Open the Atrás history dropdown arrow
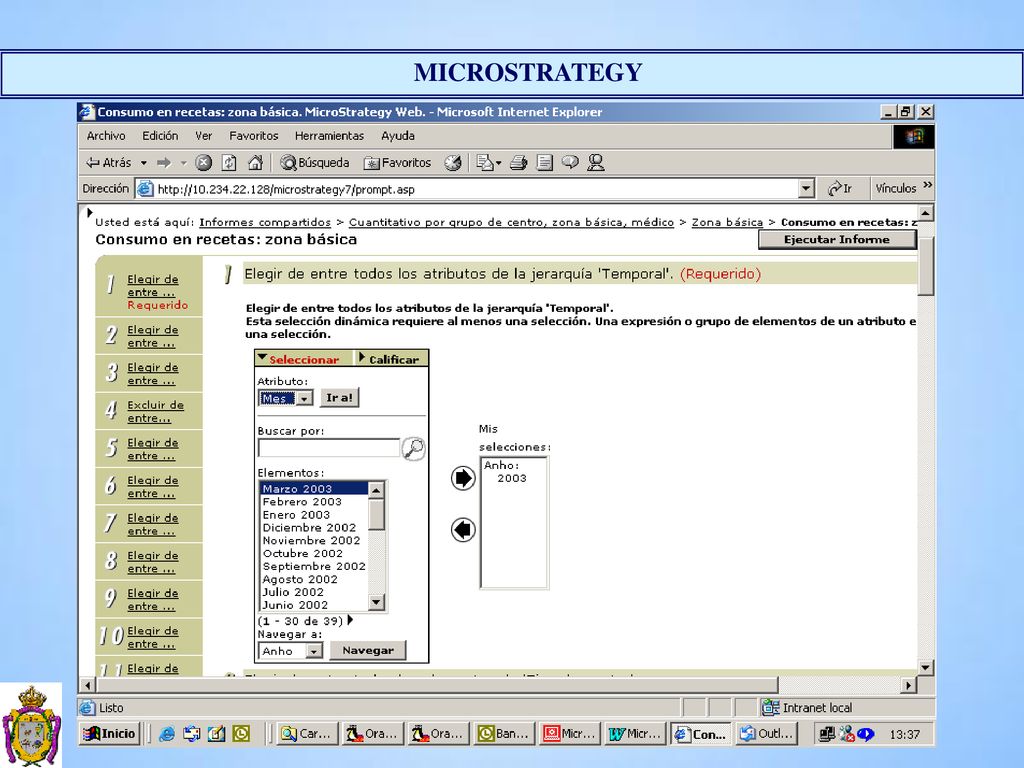 pyautogui.click(x=144, y=163)
